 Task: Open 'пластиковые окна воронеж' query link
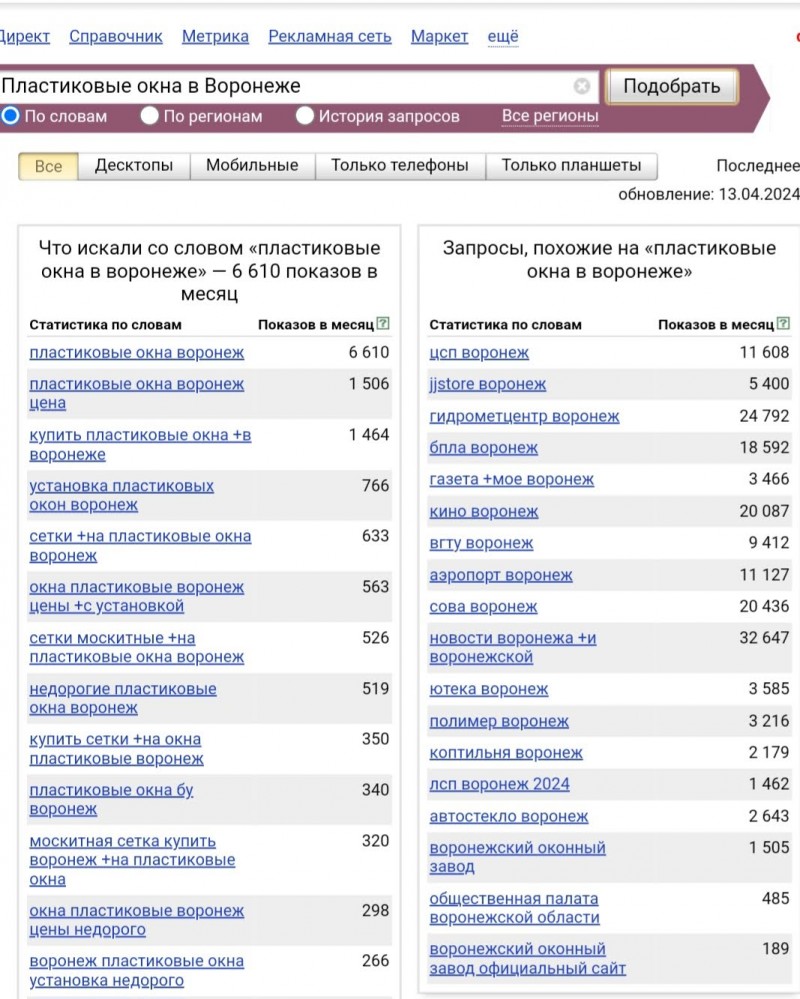tap(136, 352)
